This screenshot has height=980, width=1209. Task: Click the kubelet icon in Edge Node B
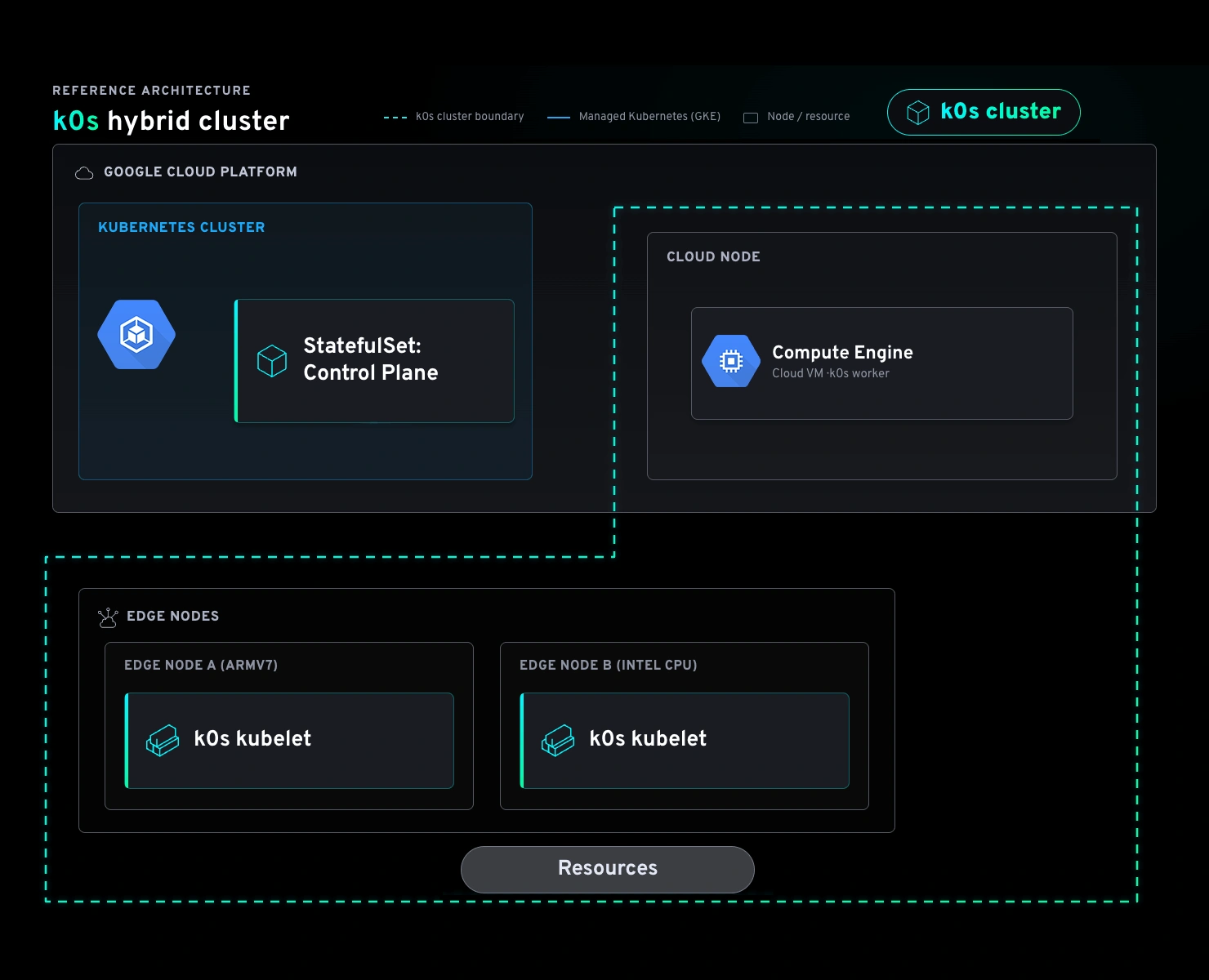pos(558,740)
